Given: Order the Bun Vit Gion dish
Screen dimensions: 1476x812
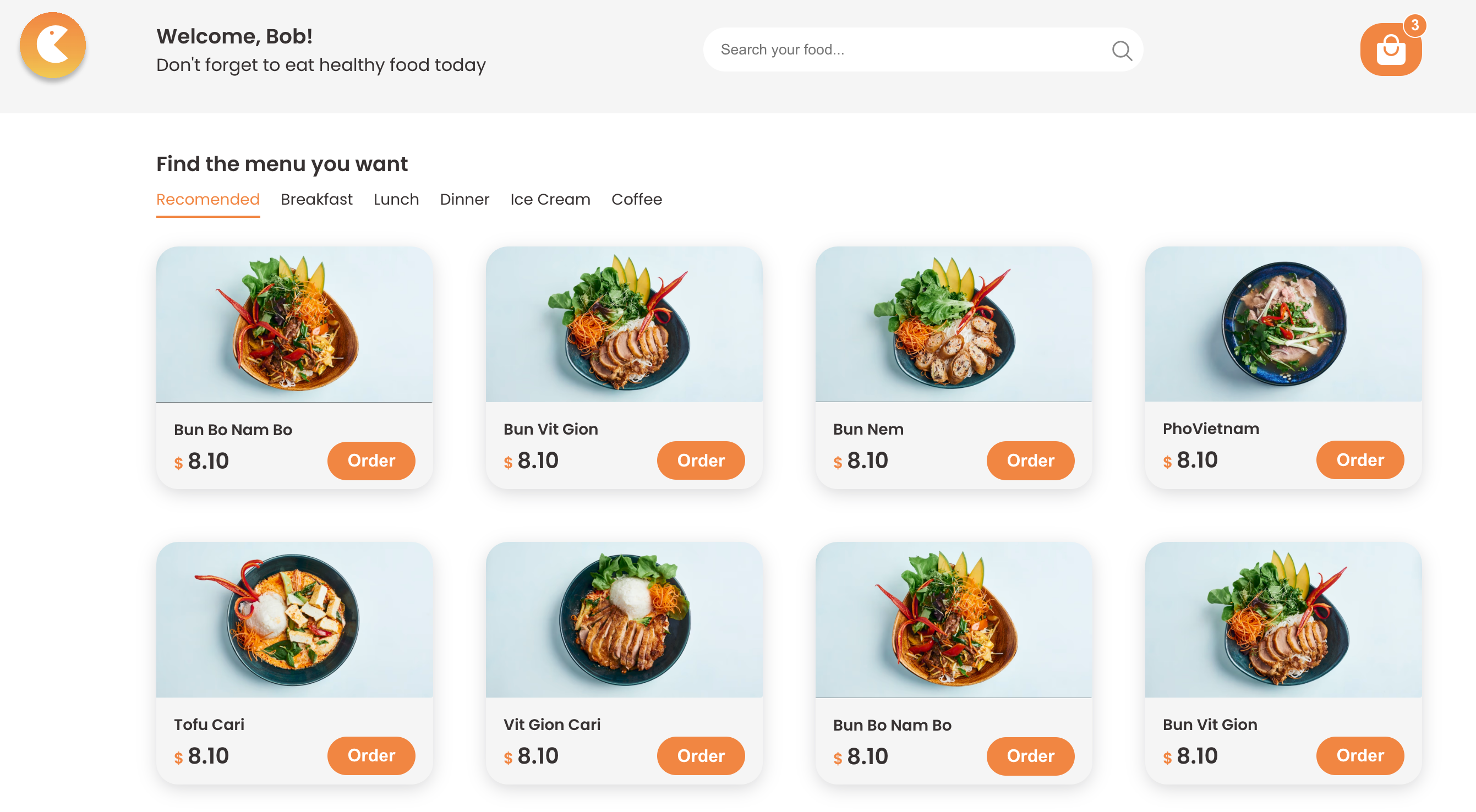Looking at the screenshot, I should click(x=701, y=460).
